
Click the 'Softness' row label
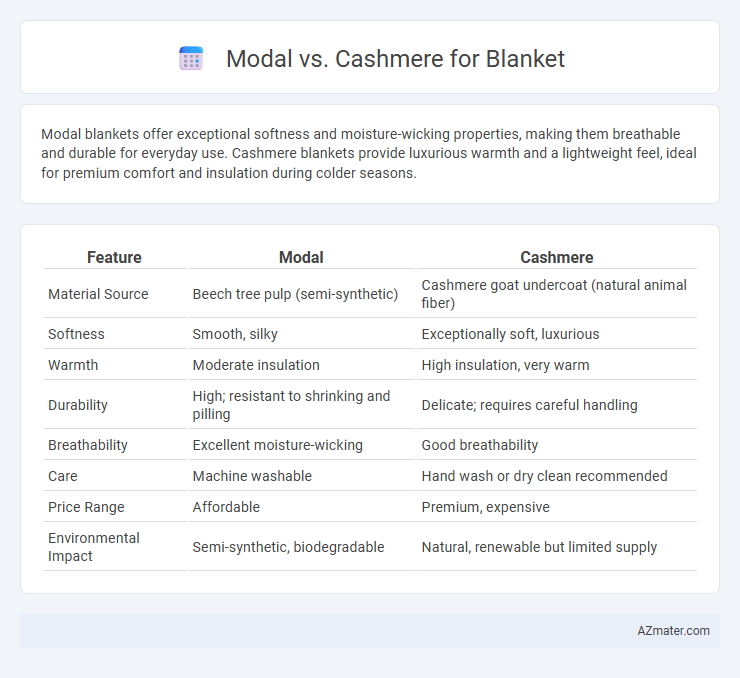(x=76, y=334)
